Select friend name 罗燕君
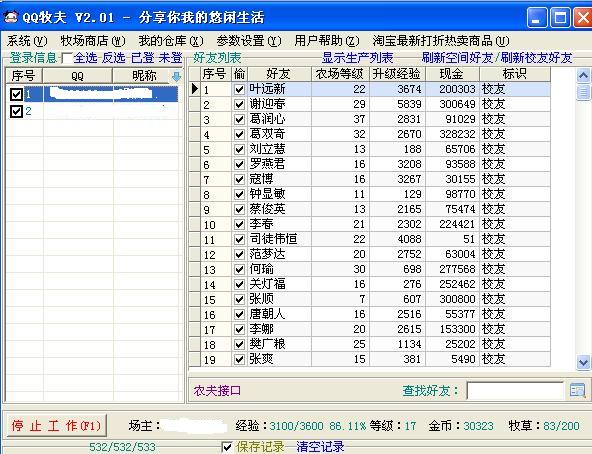Image resolution: width=592 pixels, height=454 pixels. [267, 164]
